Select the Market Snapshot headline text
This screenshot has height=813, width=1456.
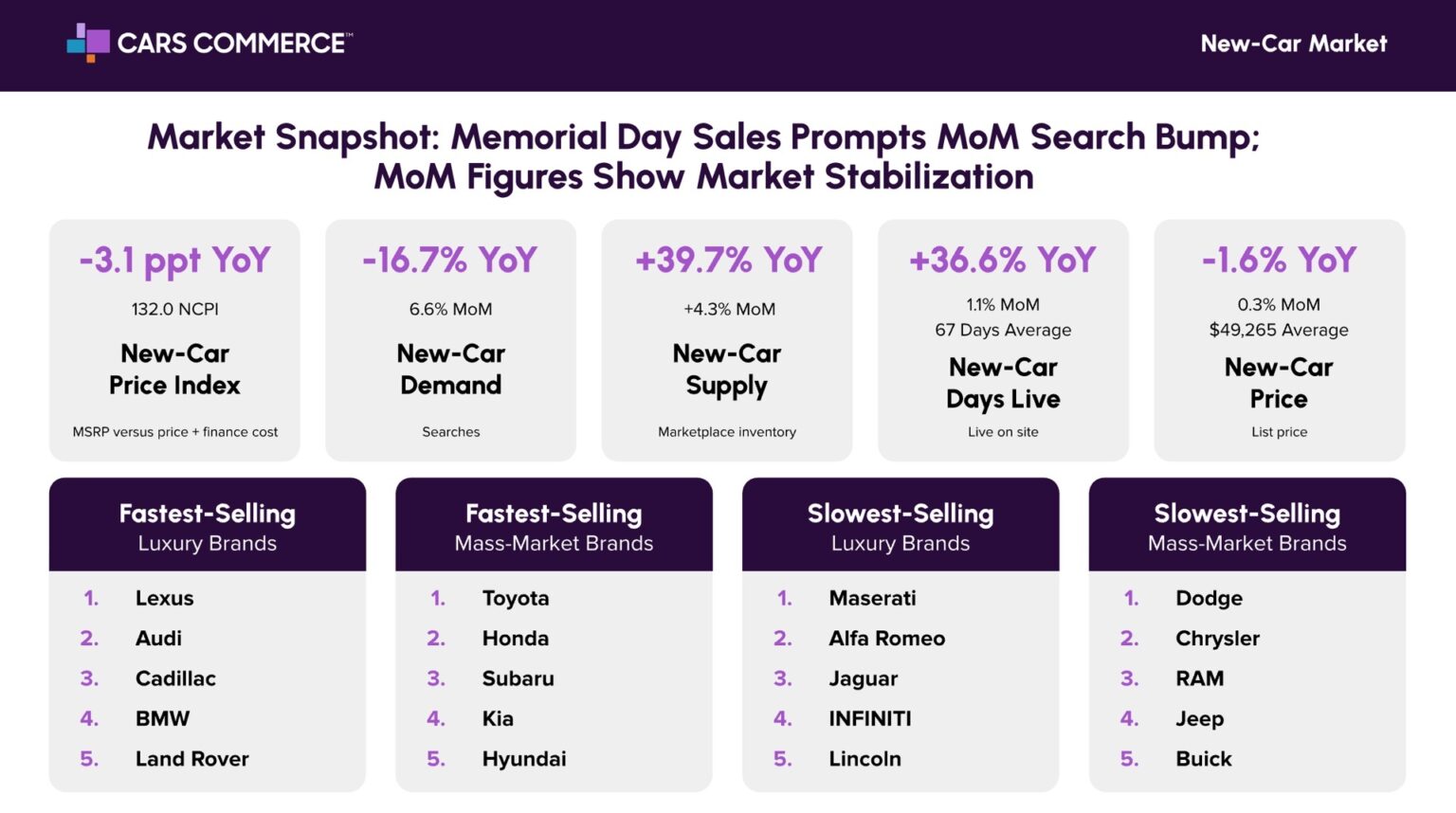pyautogui.click(x=703, y=156)
